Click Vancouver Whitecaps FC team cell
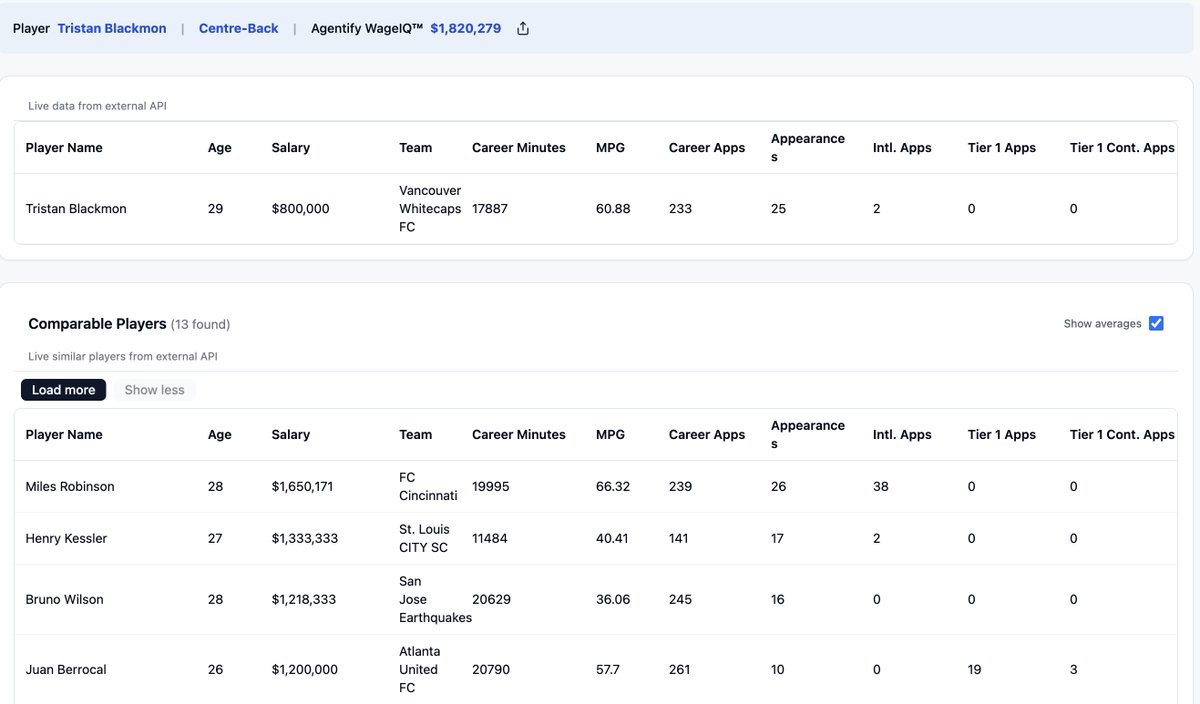This screenshot has width=1200, height=704. tap(430, 209)
